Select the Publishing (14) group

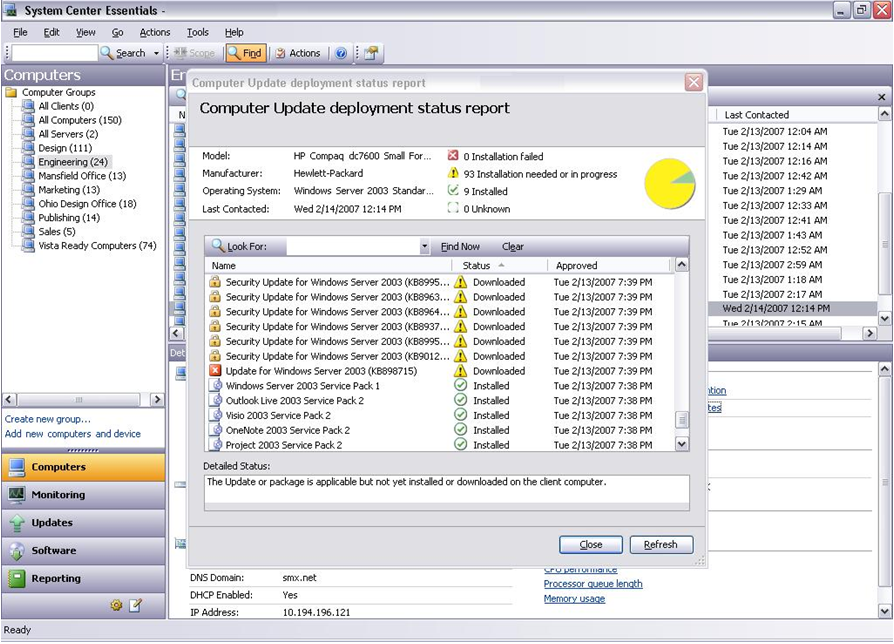point(69,218)
